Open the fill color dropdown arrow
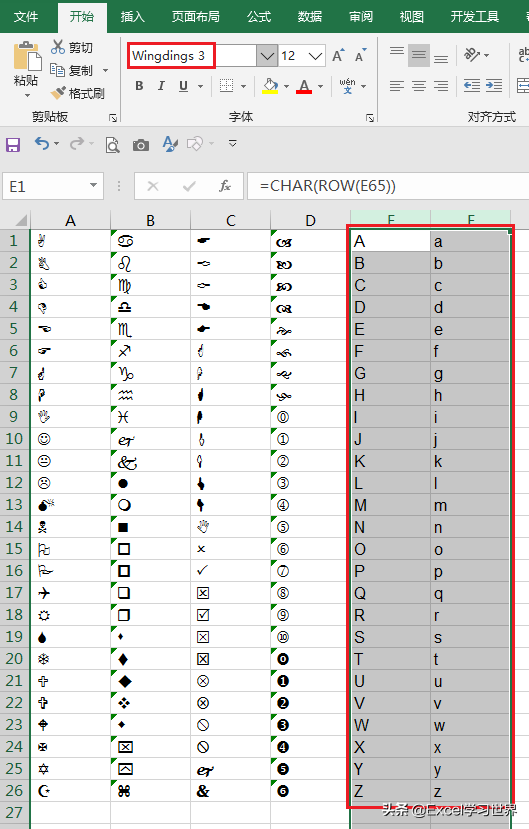Screen dimensions: 529x829 click(286, 86)
